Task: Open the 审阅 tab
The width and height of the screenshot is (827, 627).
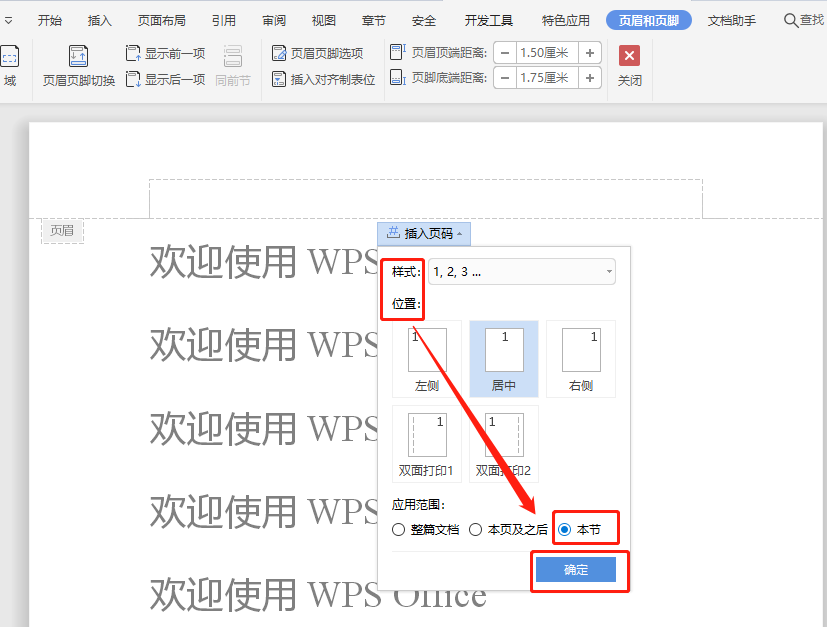Action: 274,21
